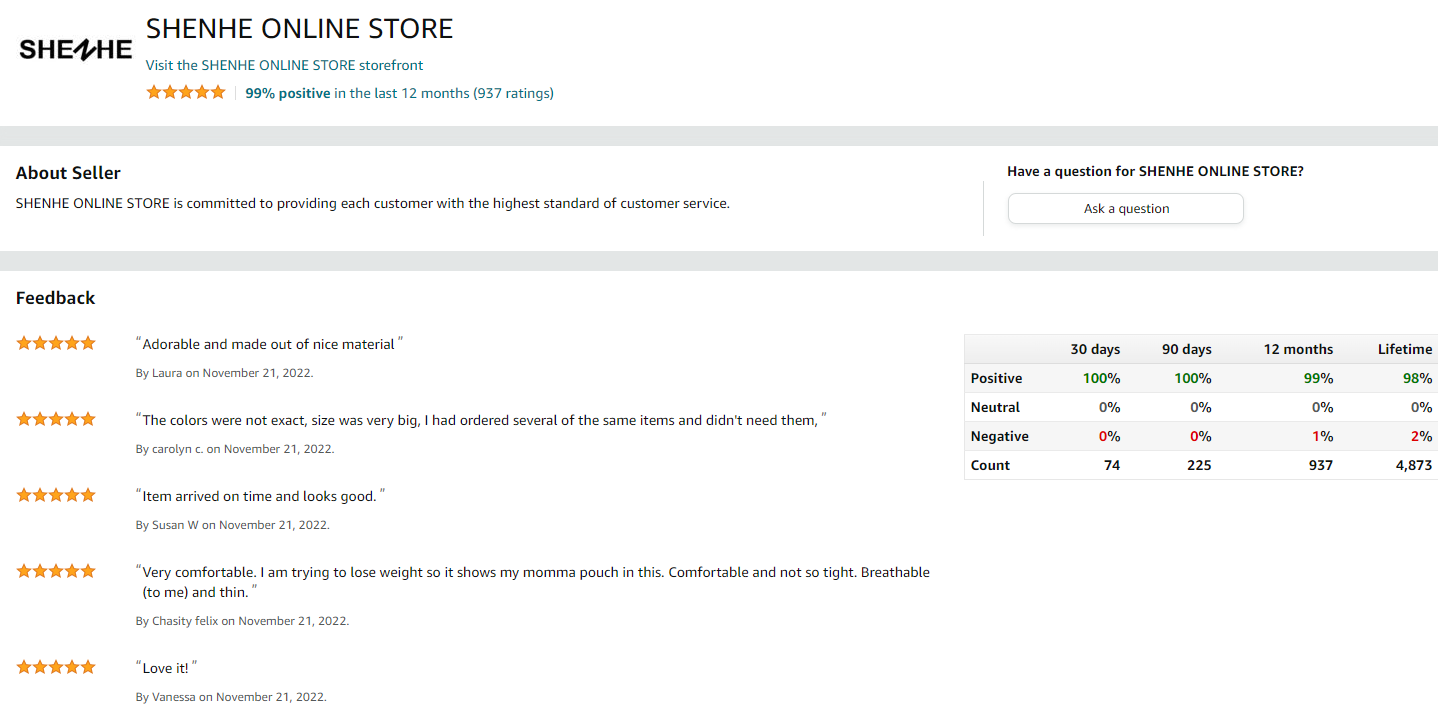Click review 'Item arrived on time and looks good.'
The height and width of the screenshot is (724, 1438).
click(x=260, y=496)
